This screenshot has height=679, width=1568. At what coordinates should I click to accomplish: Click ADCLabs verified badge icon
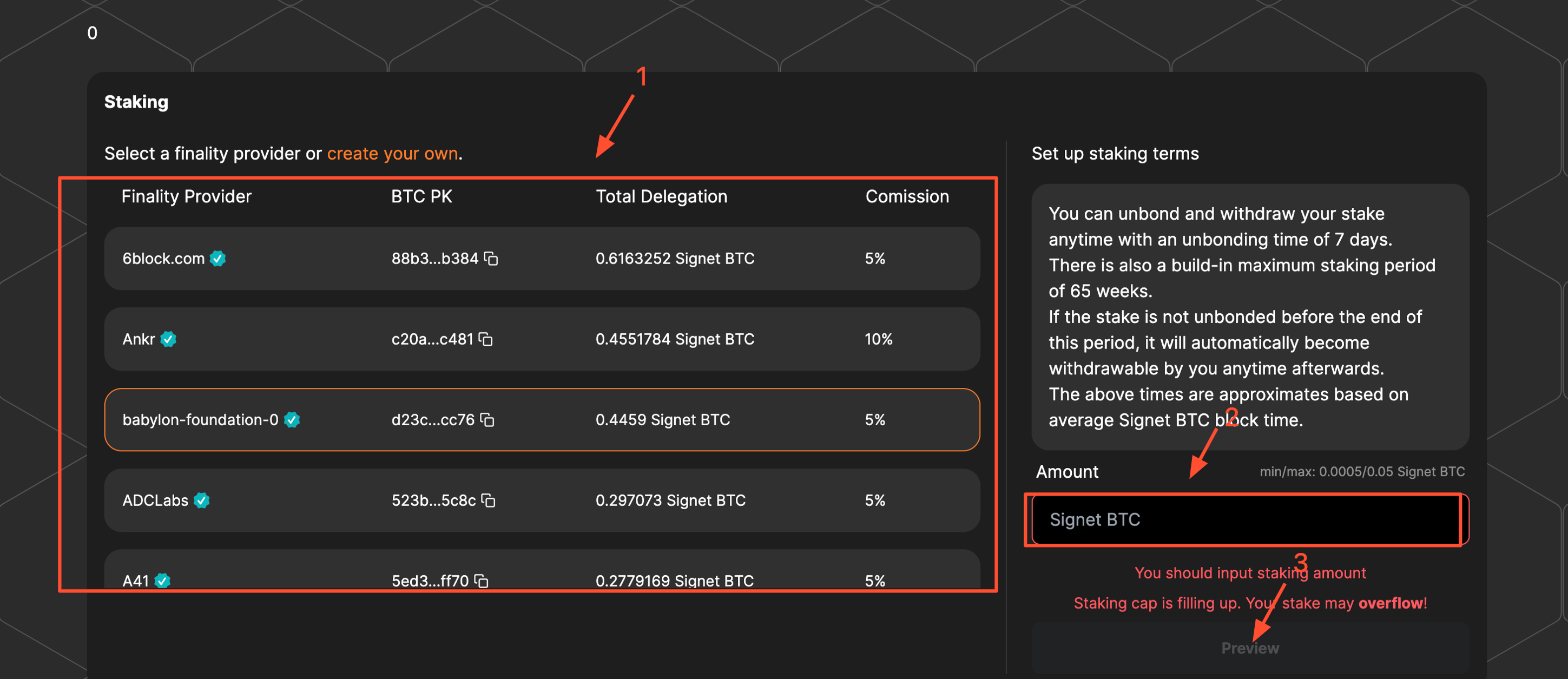(201, 501)
